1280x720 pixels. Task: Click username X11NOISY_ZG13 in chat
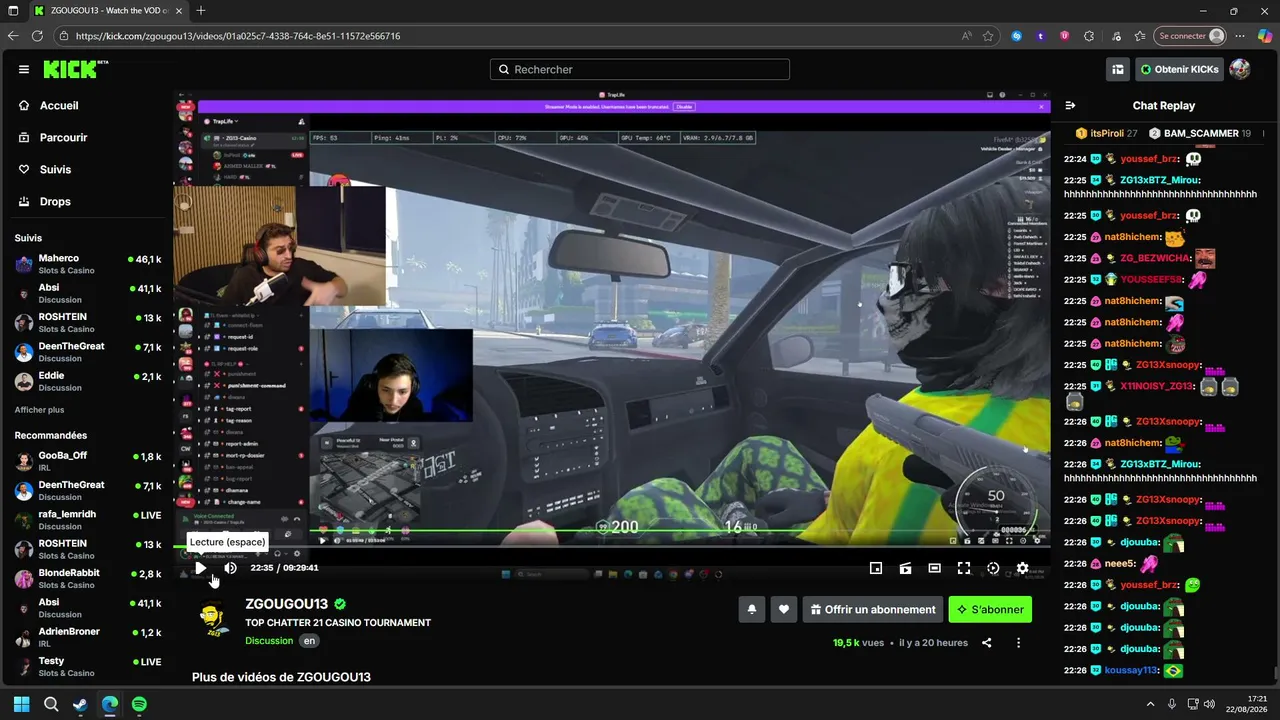[1158, 386]
